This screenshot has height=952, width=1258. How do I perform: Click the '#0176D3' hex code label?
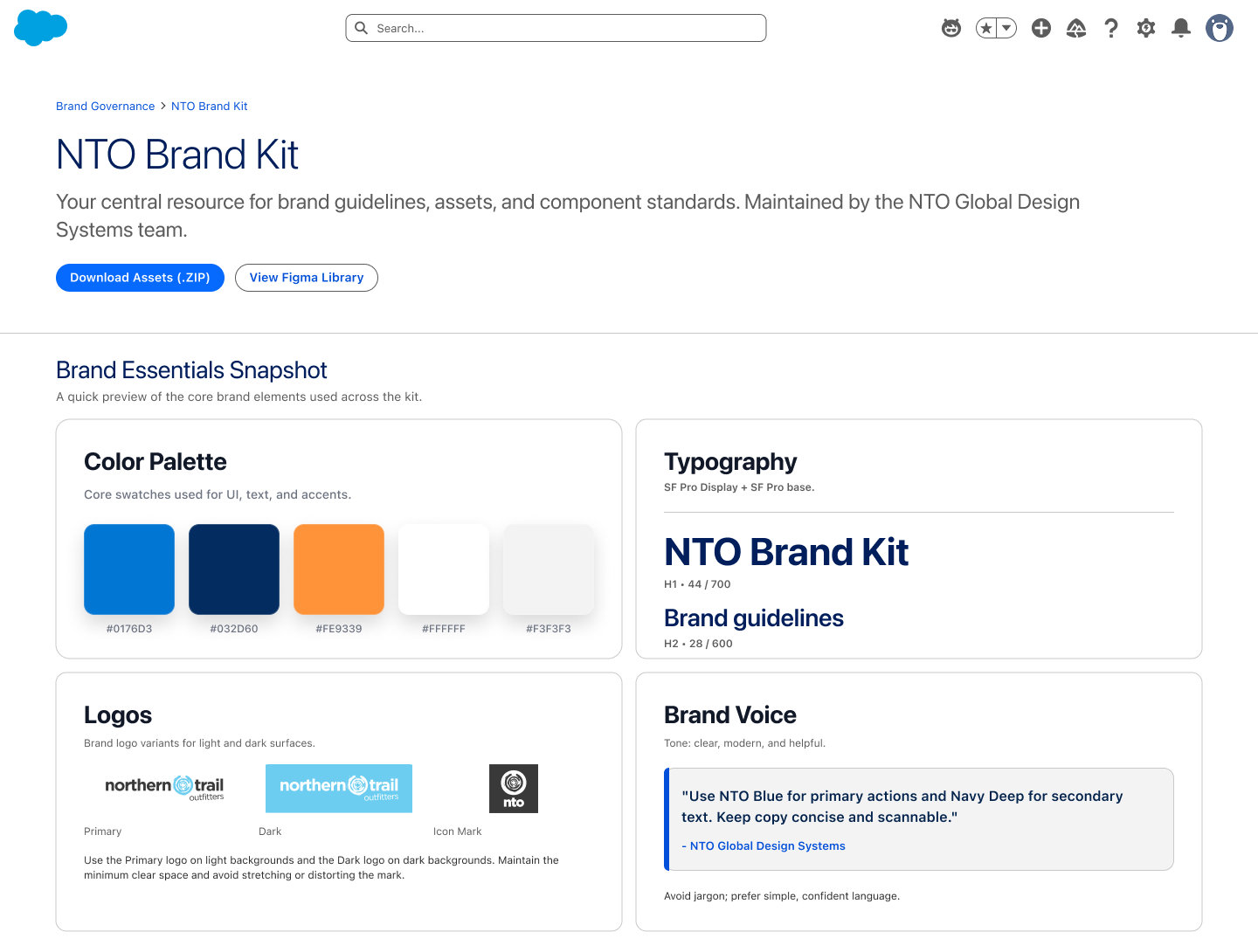129,629
